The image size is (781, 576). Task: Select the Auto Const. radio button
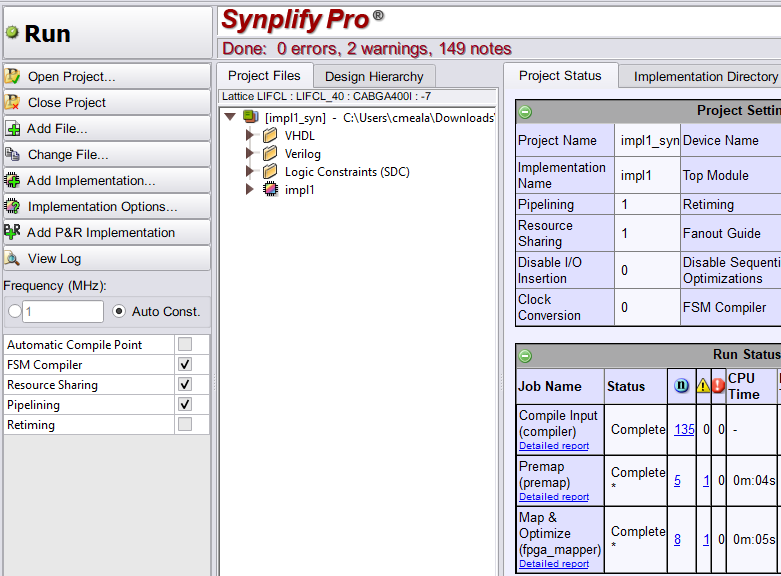click(x=119, y=311)
